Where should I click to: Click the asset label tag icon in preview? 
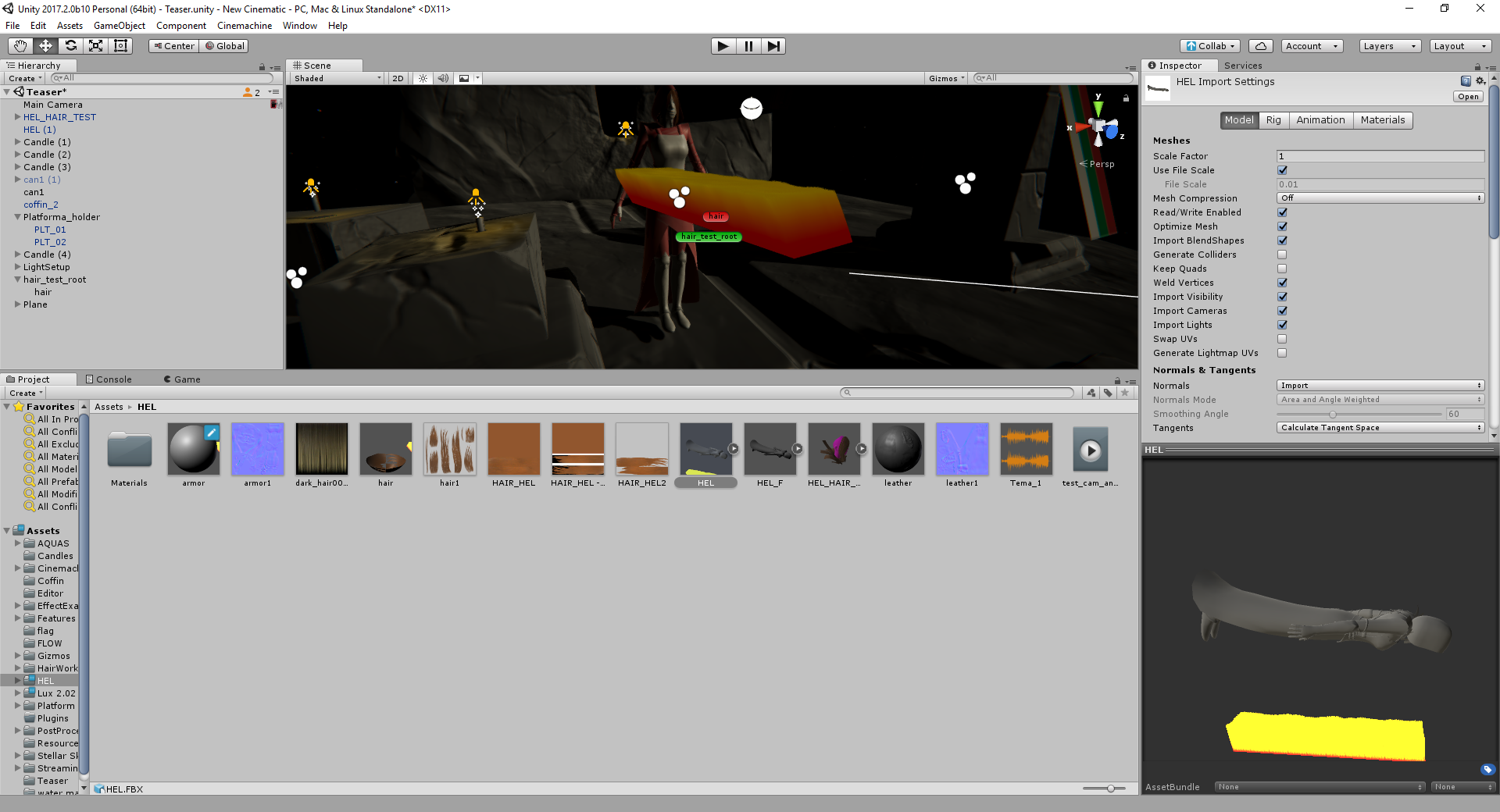[1487, 769]
